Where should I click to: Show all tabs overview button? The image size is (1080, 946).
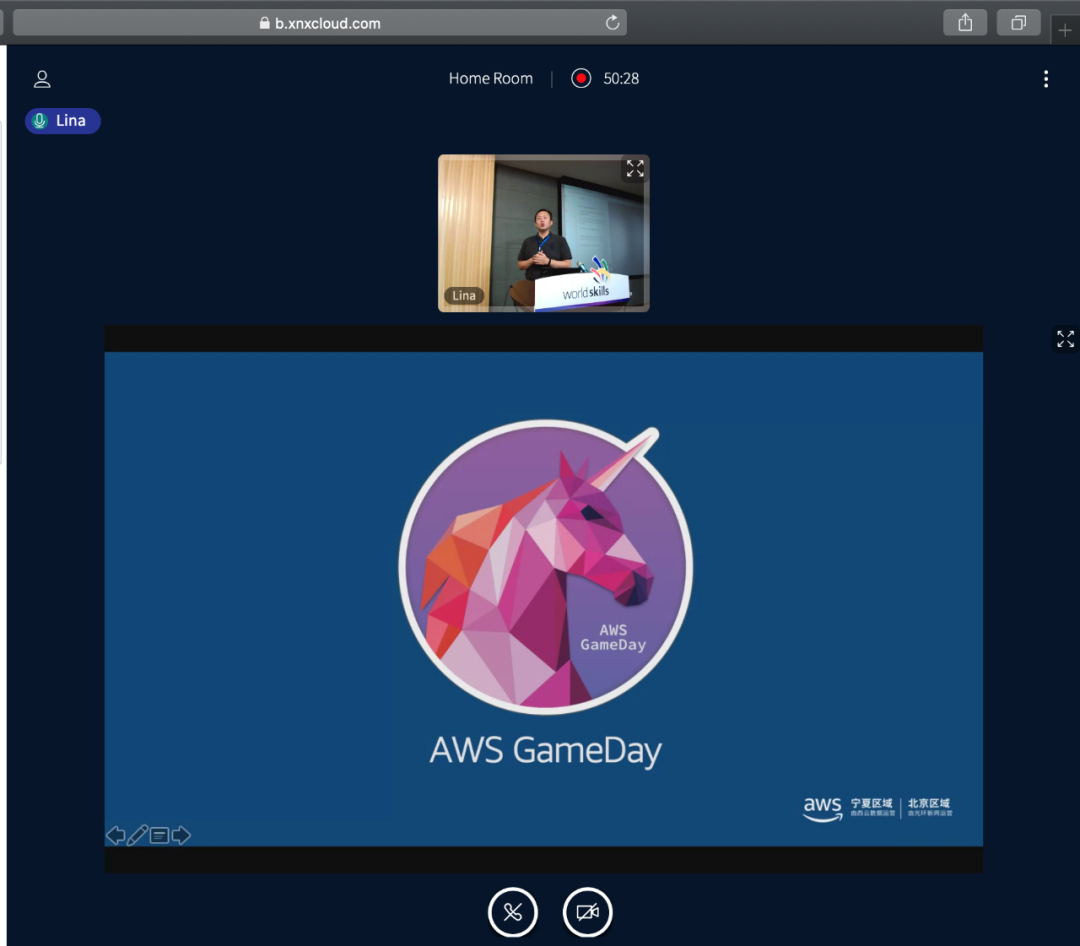tap(1018, 23)
